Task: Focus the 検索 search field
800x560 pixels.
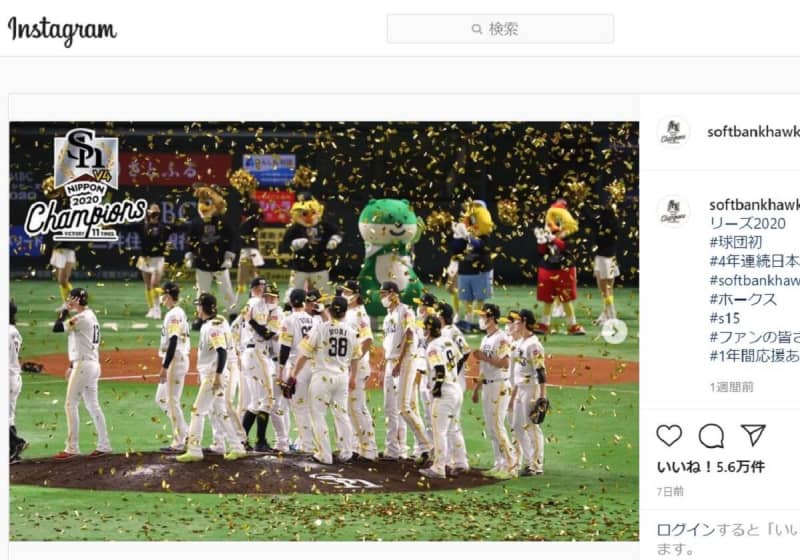Action: pos(500,29)
